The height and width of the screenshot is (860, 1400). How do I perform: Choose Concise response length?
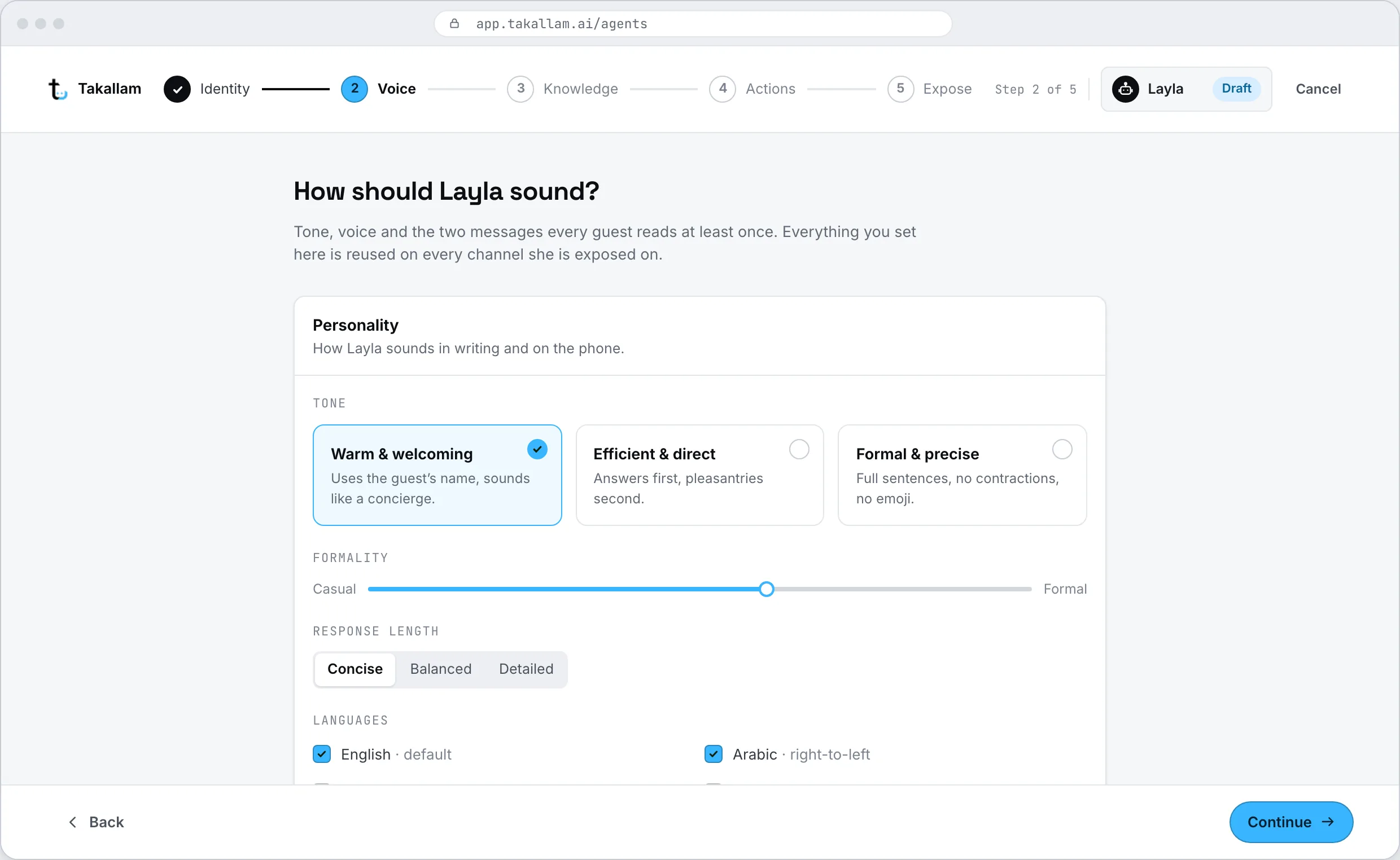point(355,669)
